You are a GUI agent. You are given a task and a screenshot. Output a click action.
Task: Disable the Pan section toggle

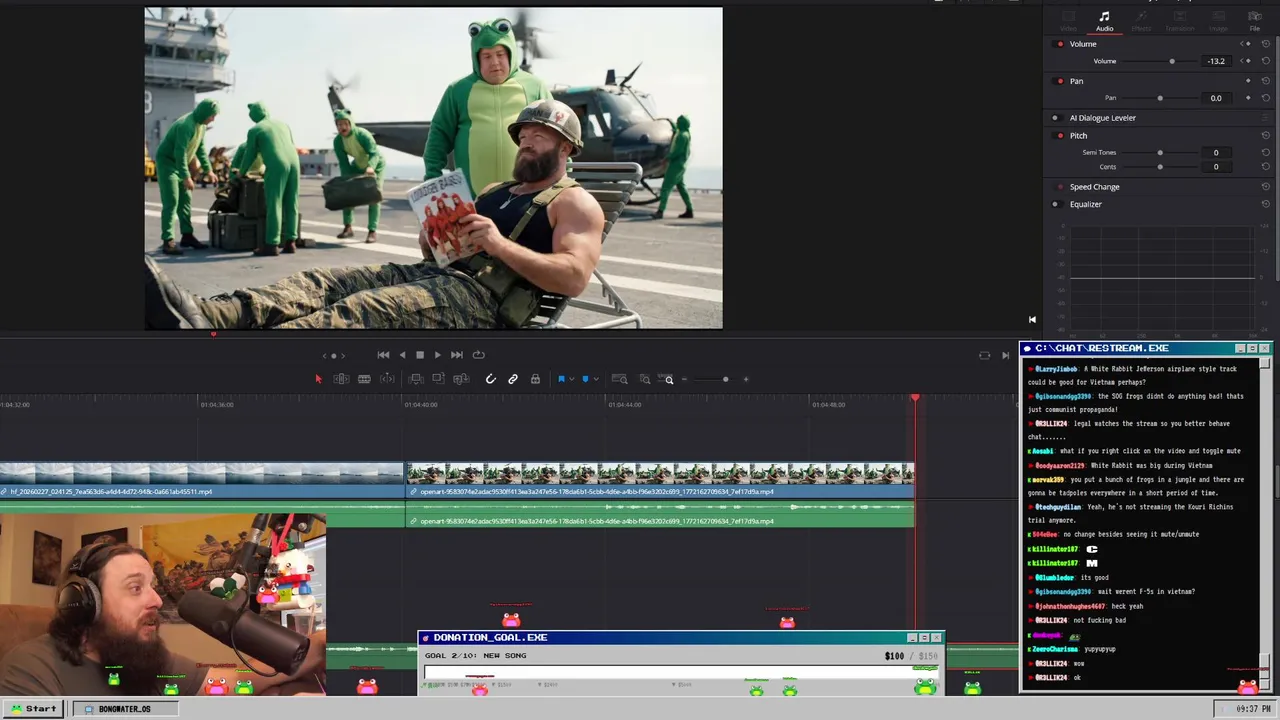(1059, 81)
